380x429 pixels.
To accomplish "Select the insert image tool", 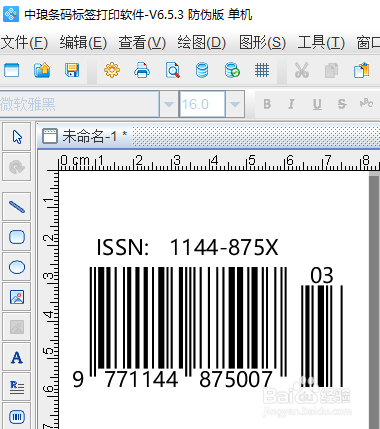I will 17,297.
